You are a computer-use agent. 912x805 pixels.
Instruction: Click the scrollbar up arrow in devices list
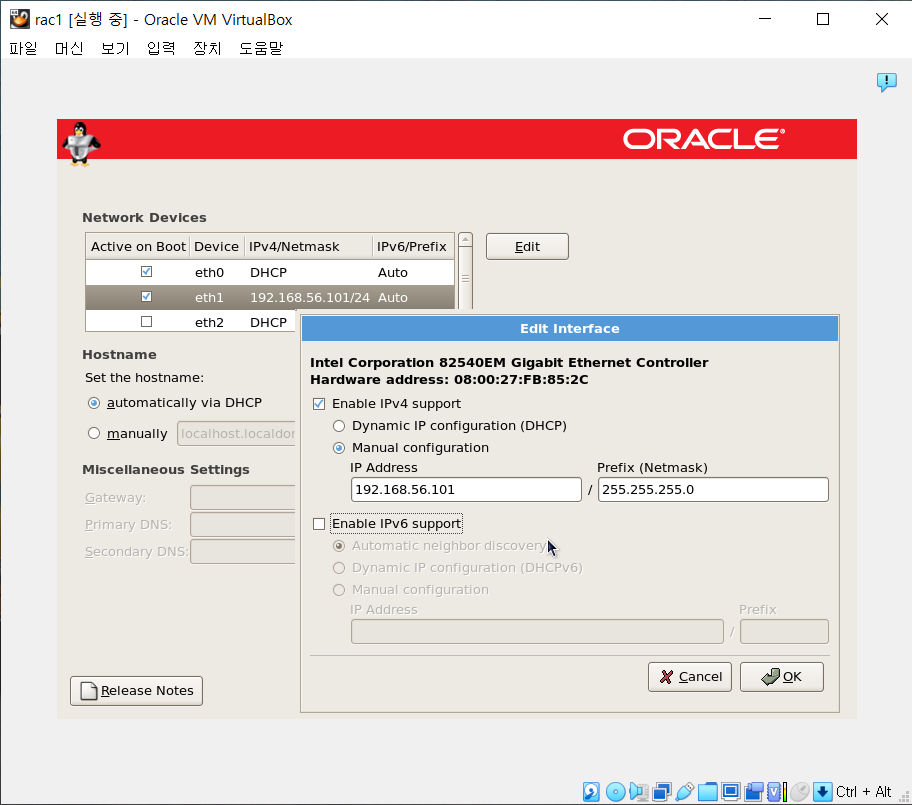[x=465, y=239]
